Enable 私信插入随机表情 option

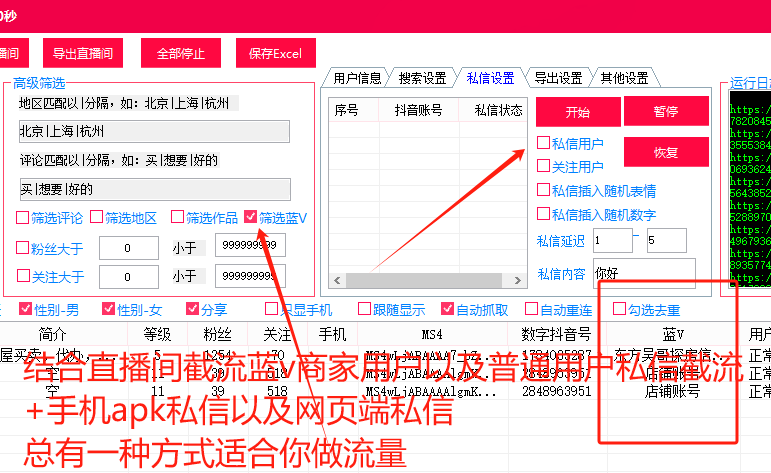point(544,190)
